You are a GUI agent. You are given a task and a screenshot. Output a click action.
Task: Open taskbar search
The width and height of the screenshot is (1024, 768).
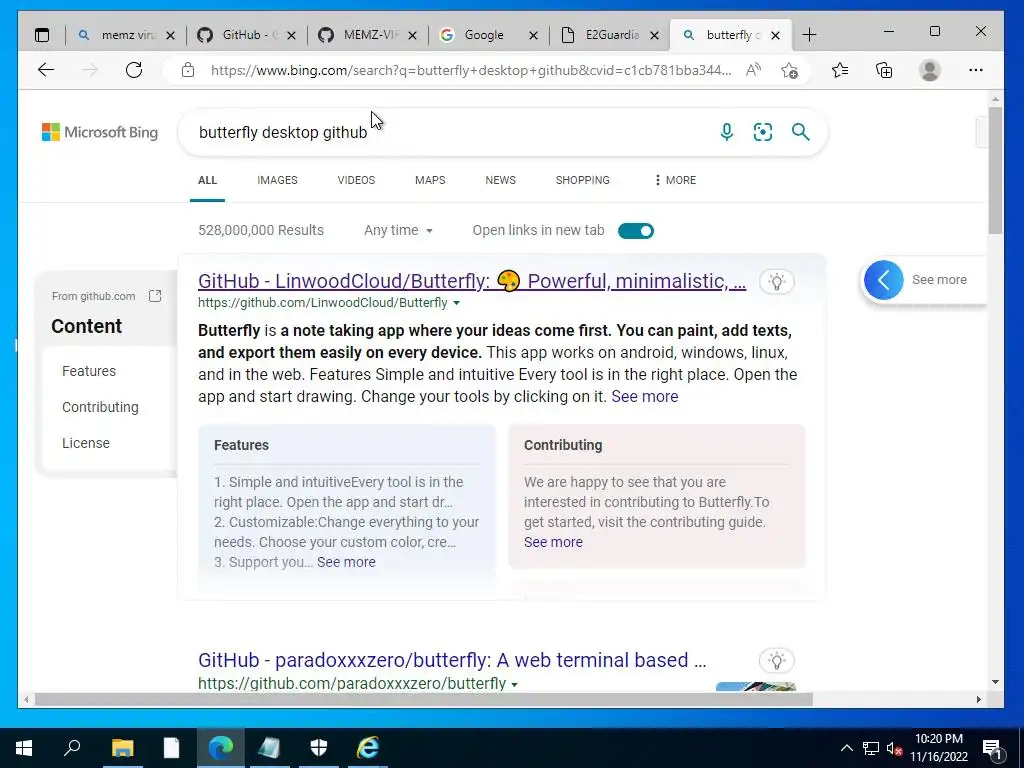72,748
